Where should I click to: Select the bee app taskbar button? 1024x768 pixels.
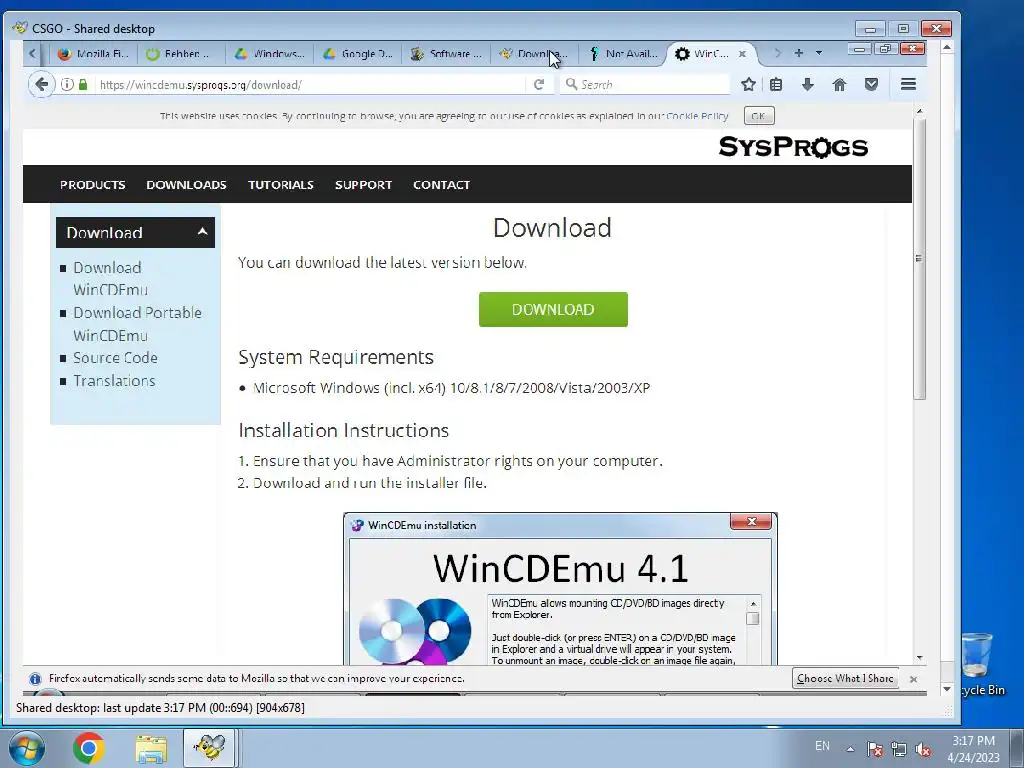pos(209,748)
